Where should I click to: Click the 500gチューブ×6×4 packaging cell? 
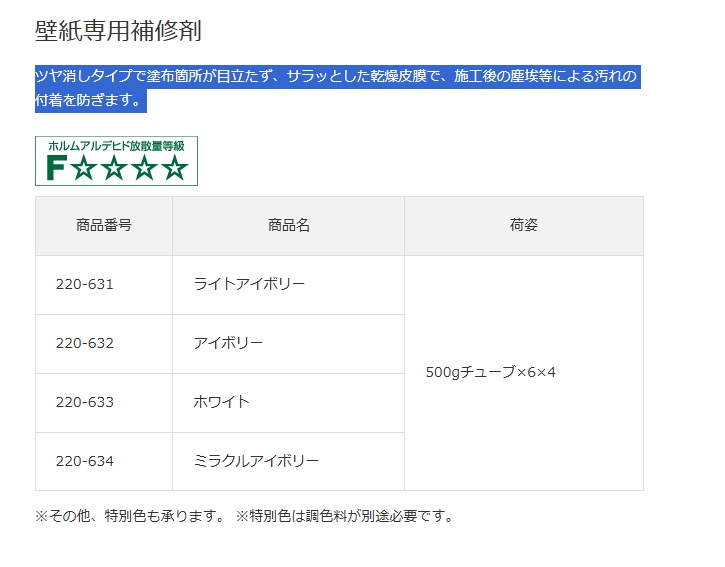point(490,372)
